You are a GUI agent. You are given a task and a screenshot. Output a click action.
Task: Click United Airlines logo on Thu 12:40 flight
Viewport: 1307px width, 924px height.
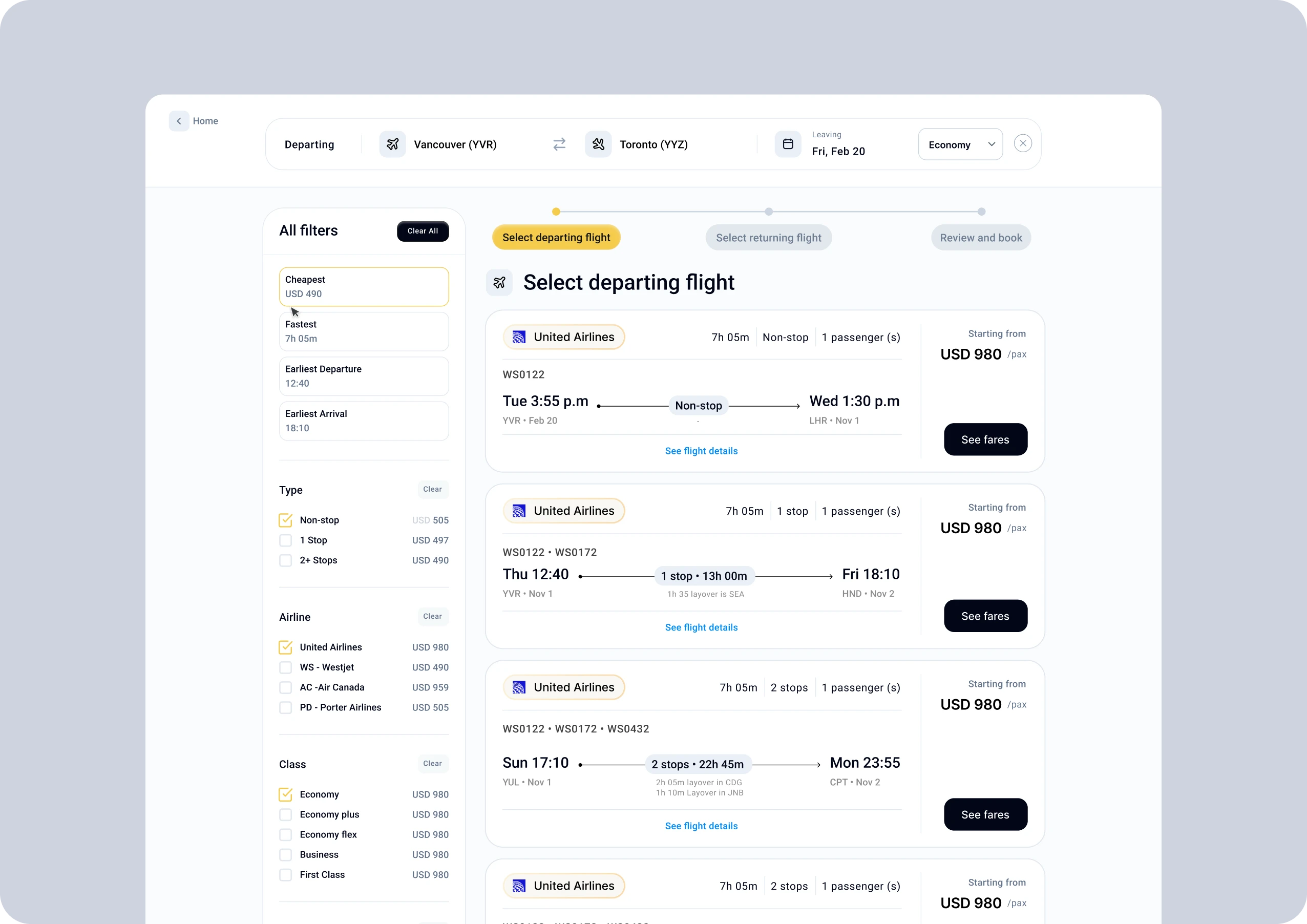(x=519, y=511)
